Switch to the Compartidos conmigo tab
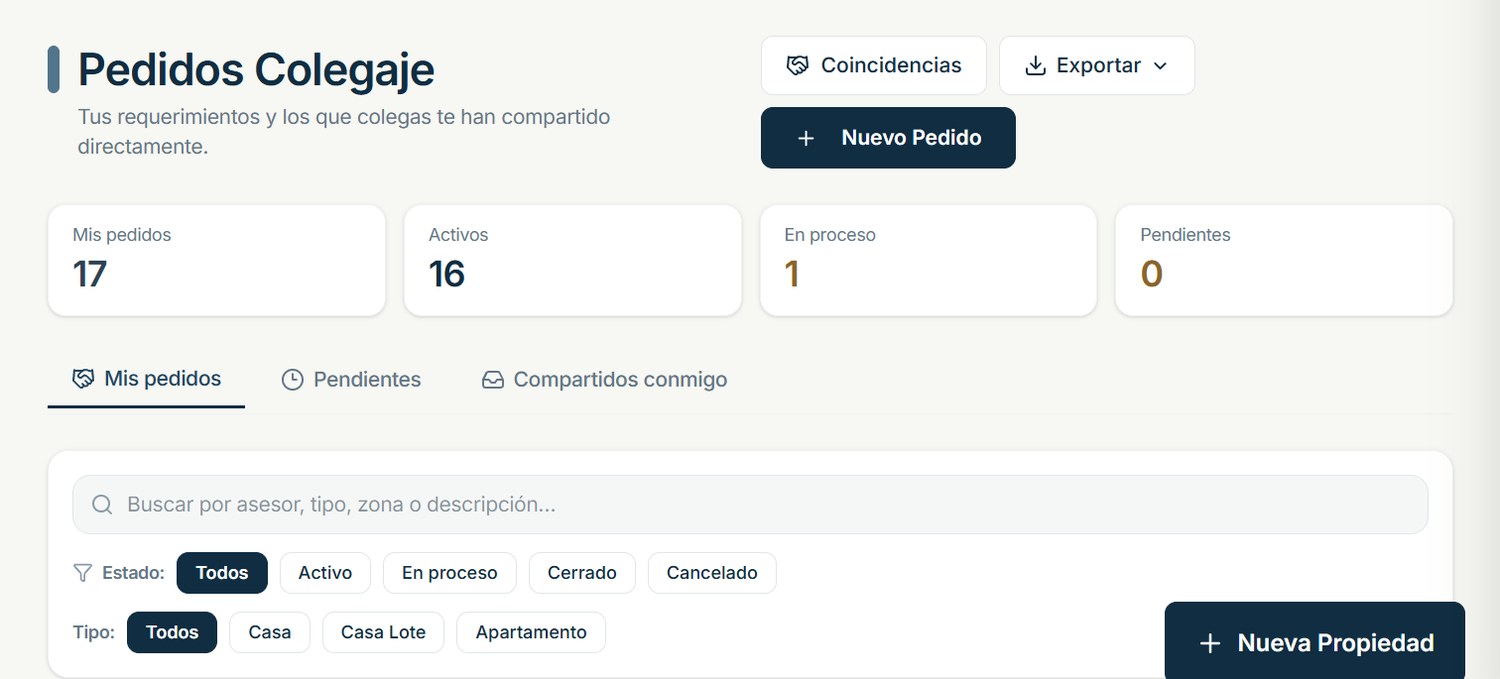This screenshot has width=1500, height=679. pyautogui.click(x=604, y=380)
